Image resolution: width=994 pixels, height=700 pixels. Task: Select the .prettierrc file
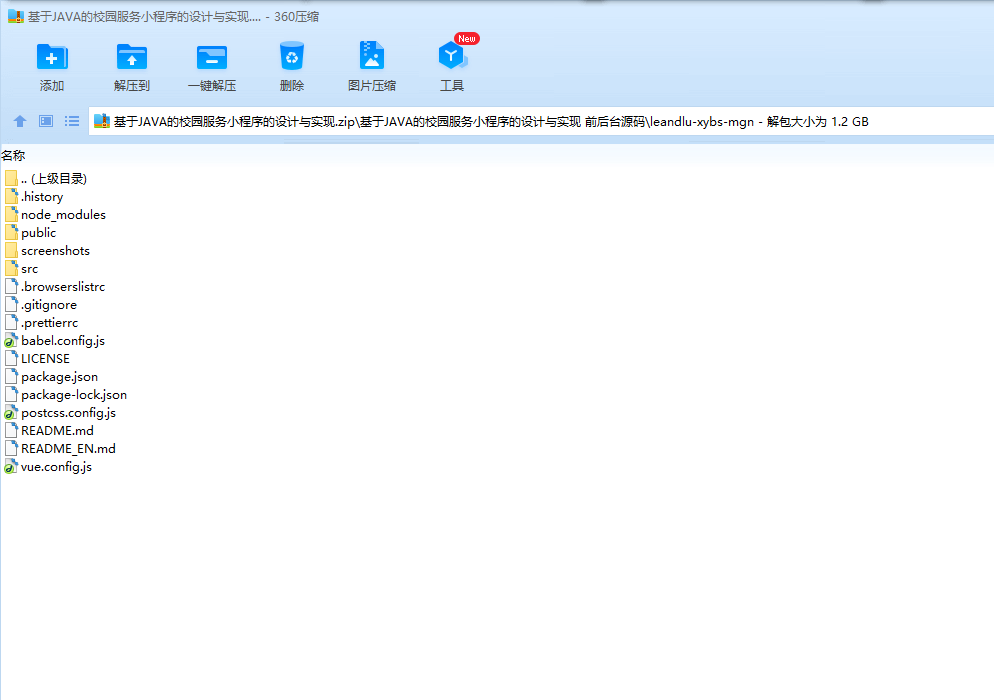(x=49, y=323)
